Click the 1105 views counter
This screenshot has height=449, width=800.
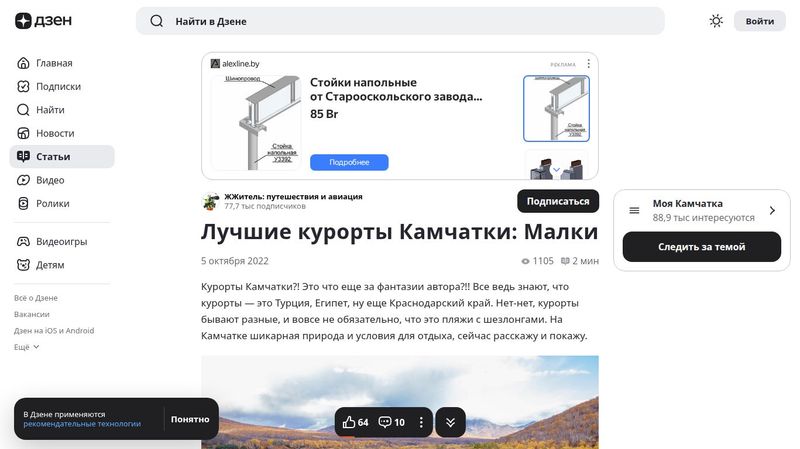pos(537,261)
